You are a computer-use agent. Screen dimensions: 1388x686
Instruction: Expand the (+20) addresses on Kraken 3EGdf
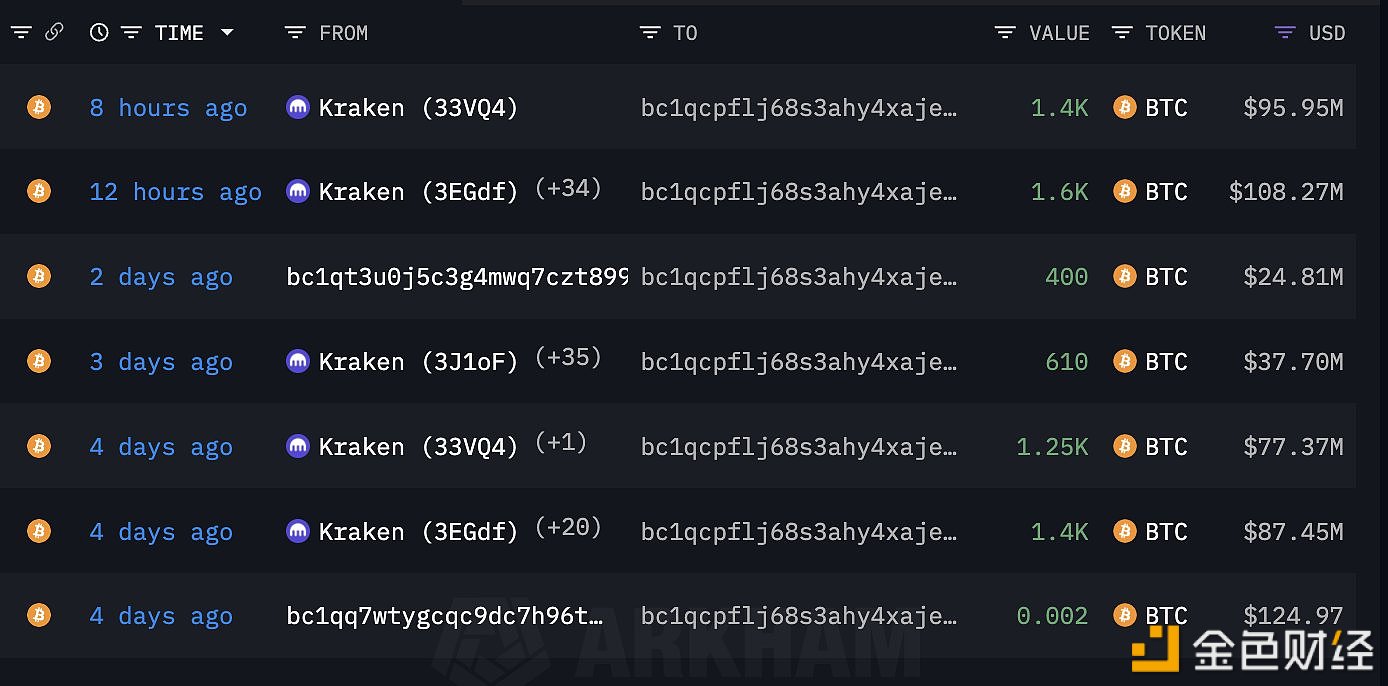click(x=568, y=527)
